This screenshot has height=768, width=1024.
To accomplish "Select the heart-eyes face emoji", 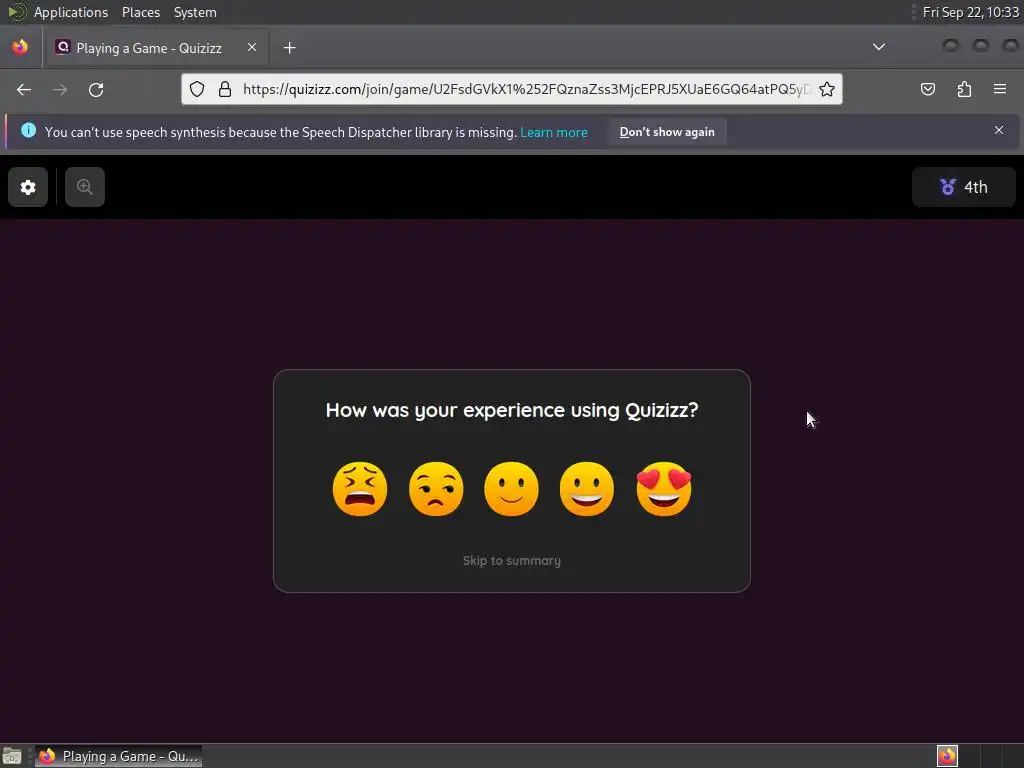I will (x=664, y=489).
